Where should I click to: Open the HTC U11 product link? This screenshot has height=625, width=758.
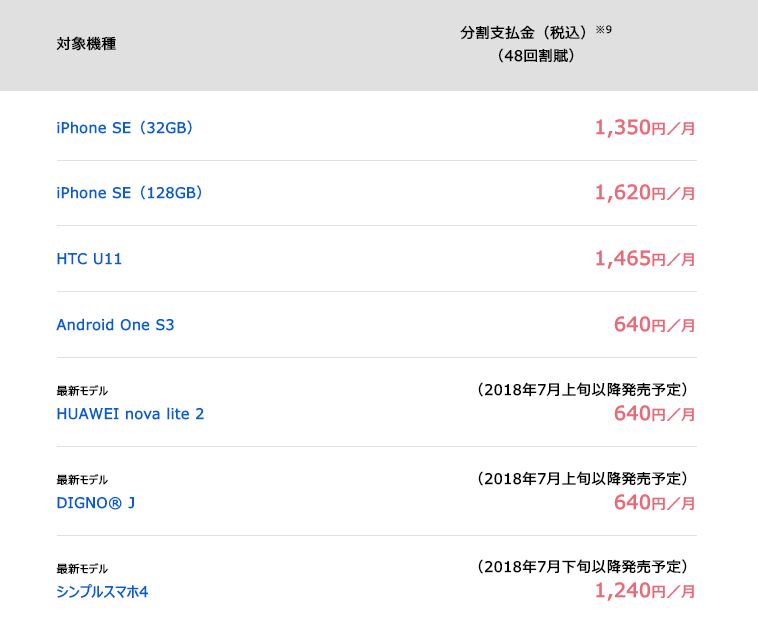(x=89, y=259)
